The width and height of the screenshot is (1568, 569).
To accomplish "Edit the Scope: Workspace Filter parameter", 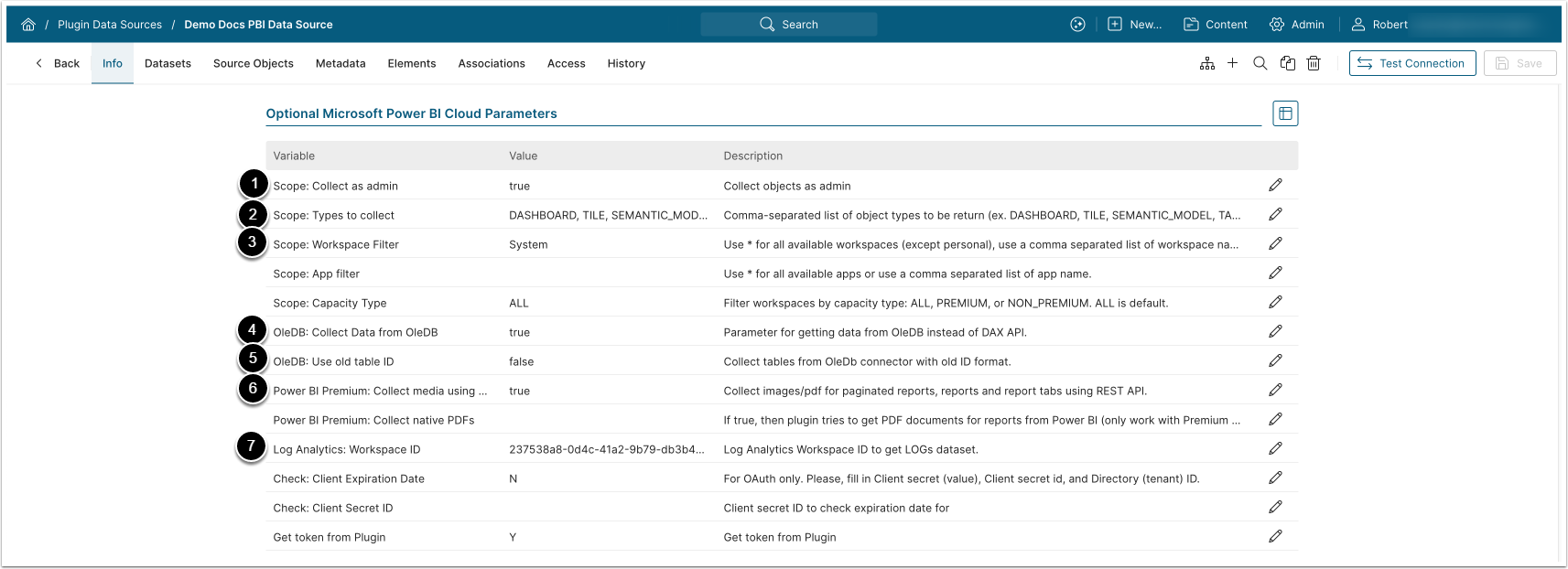I will (x=1275, y=244).
